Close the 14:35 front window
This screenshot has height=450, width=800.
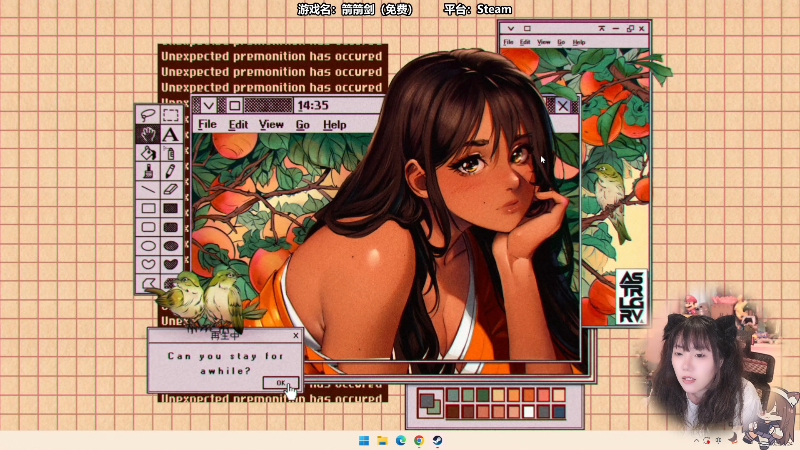563,106
